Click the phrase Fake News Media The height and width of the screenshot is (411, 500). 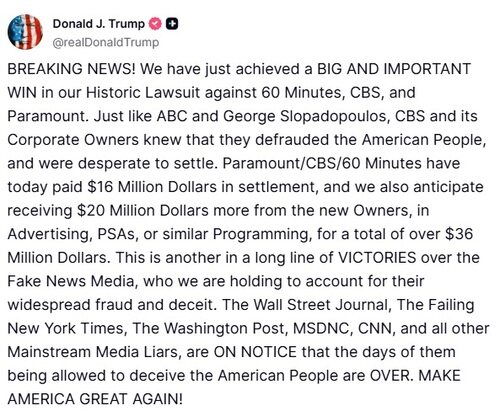click(72, 282)
